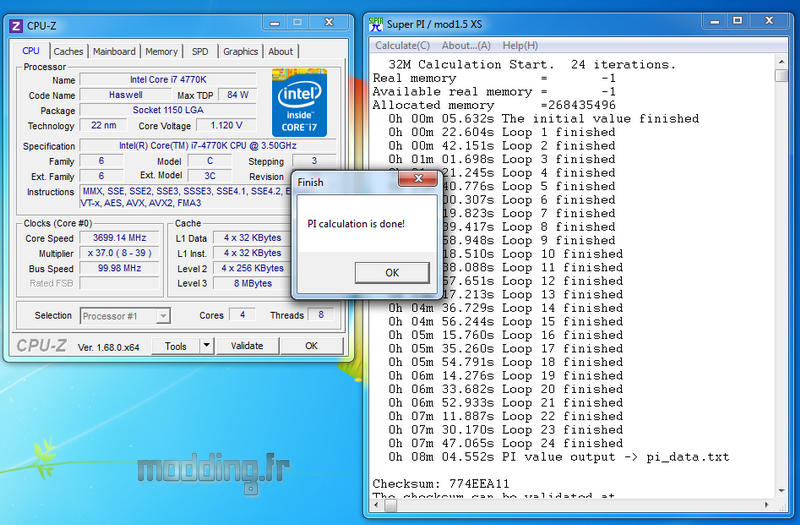
Task: Click the Super PI horizontal scrollbar thumb
Action: [x=390, y=505]
